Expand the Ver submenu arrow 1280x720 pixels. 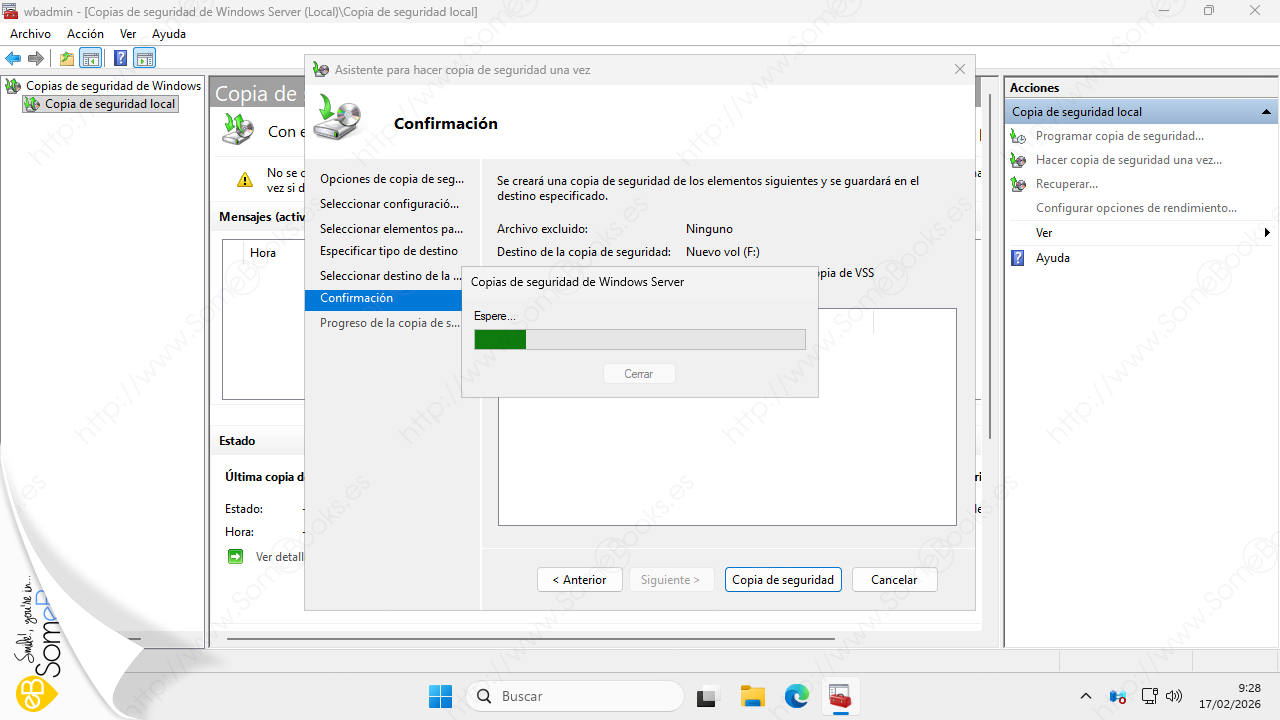(x=1267, y=233)
